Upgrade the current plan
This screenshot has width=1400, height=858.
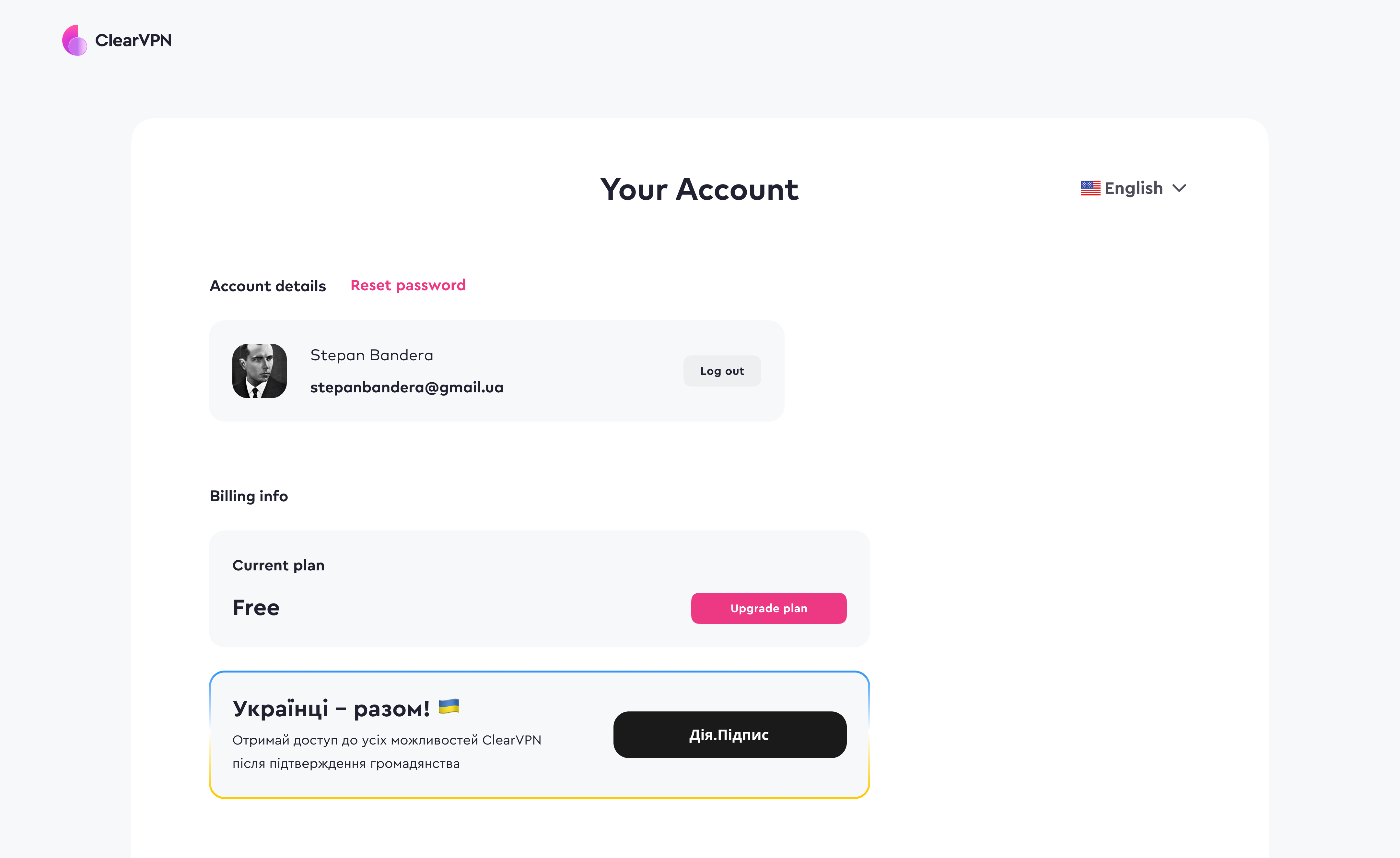(x=769, y=608)
